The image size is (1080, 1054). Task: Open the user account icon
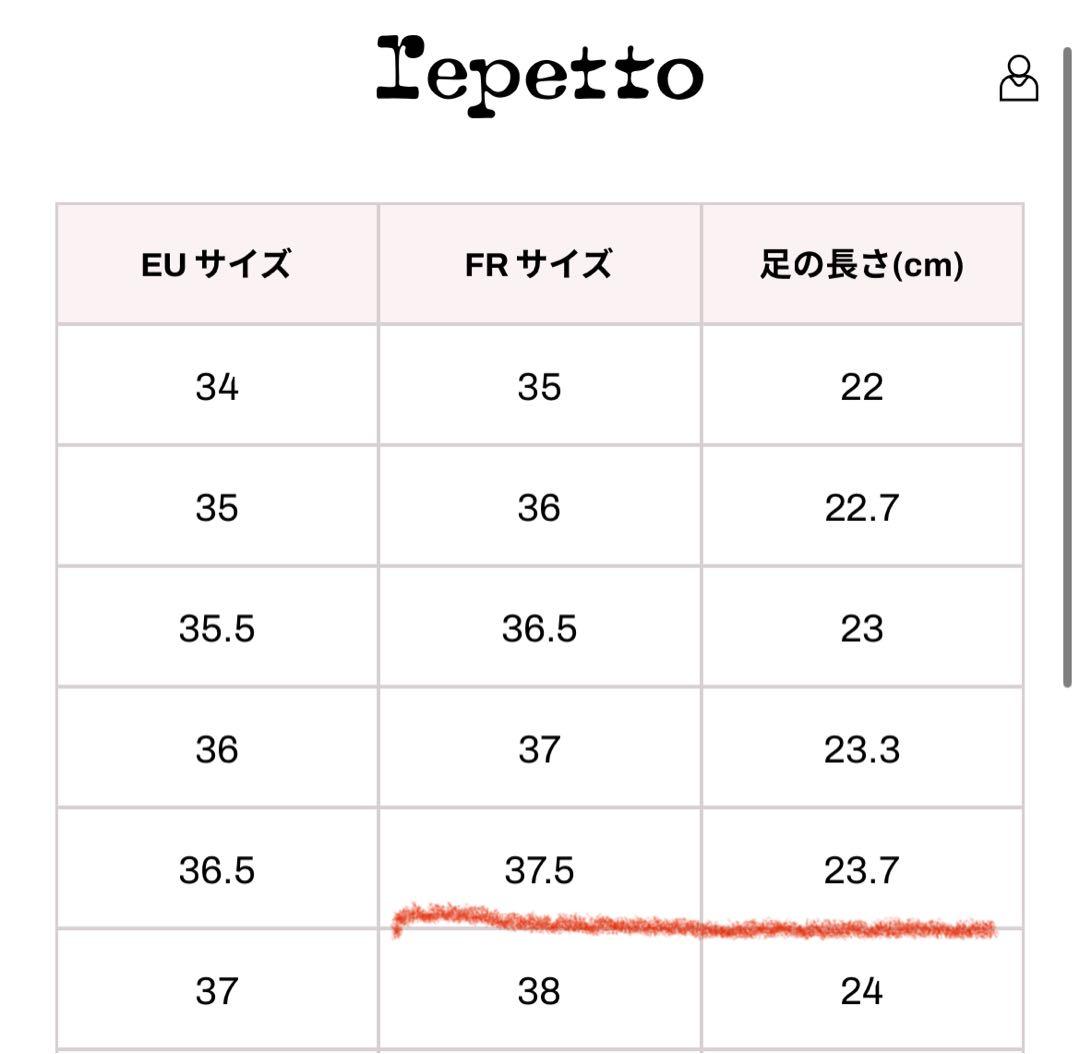click(x=1018, y=79)
